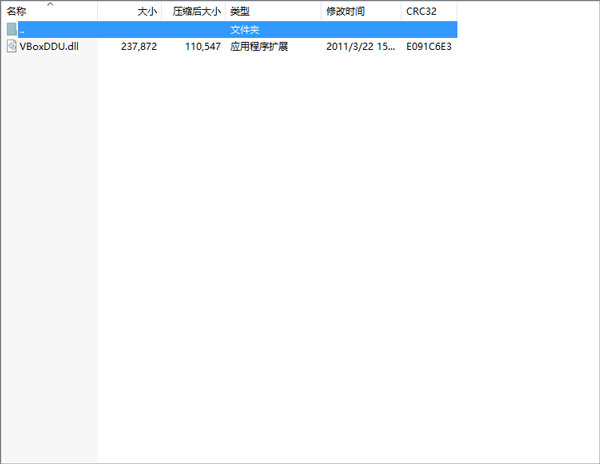Image resolution: width=600 pixels, height=464 pixels.
Task: Sort the list by the 压缩后大小 column header
Action: coord(194,11)
